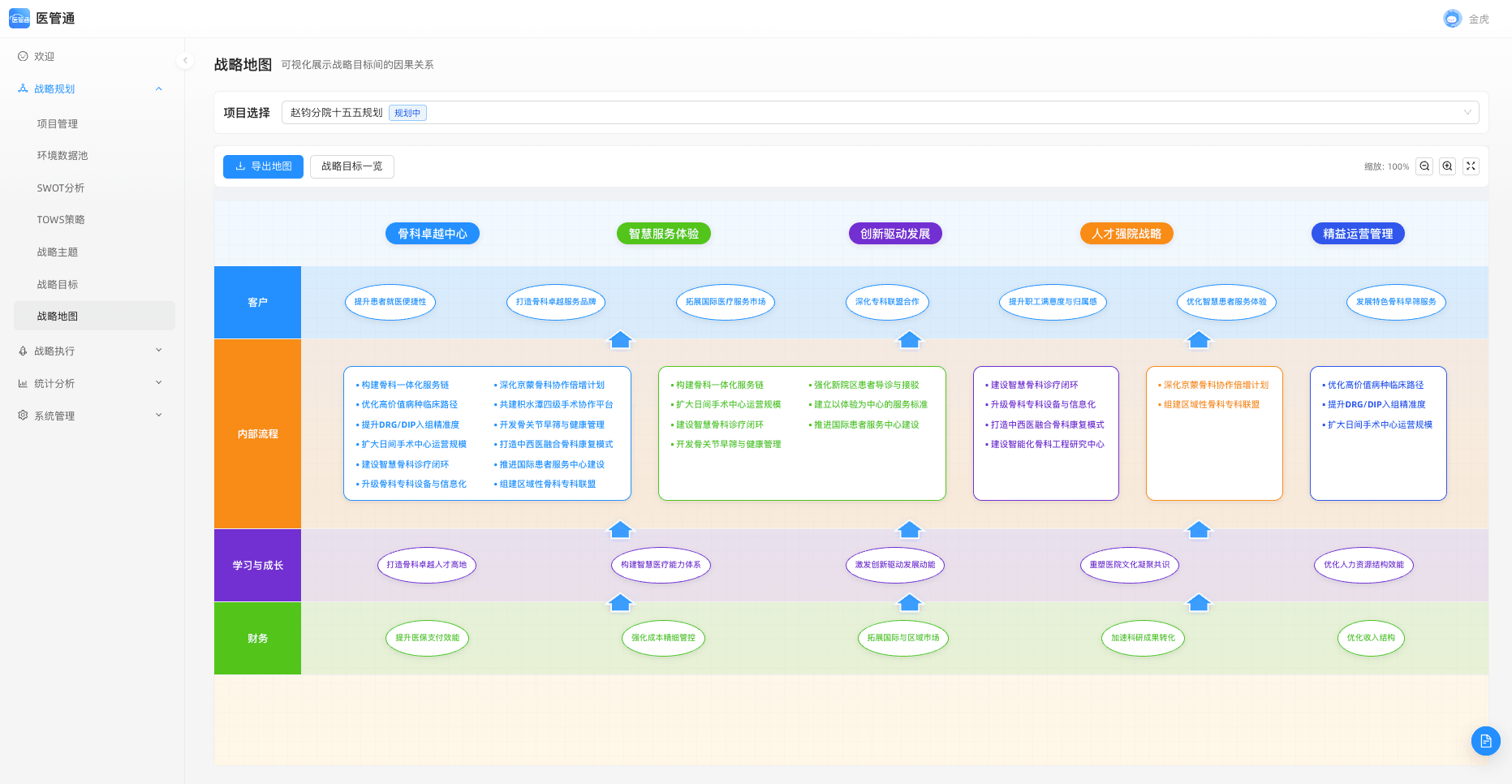Select the 骨科卓越中心 theme pill
1512x784 pixels.
point(432,234)
